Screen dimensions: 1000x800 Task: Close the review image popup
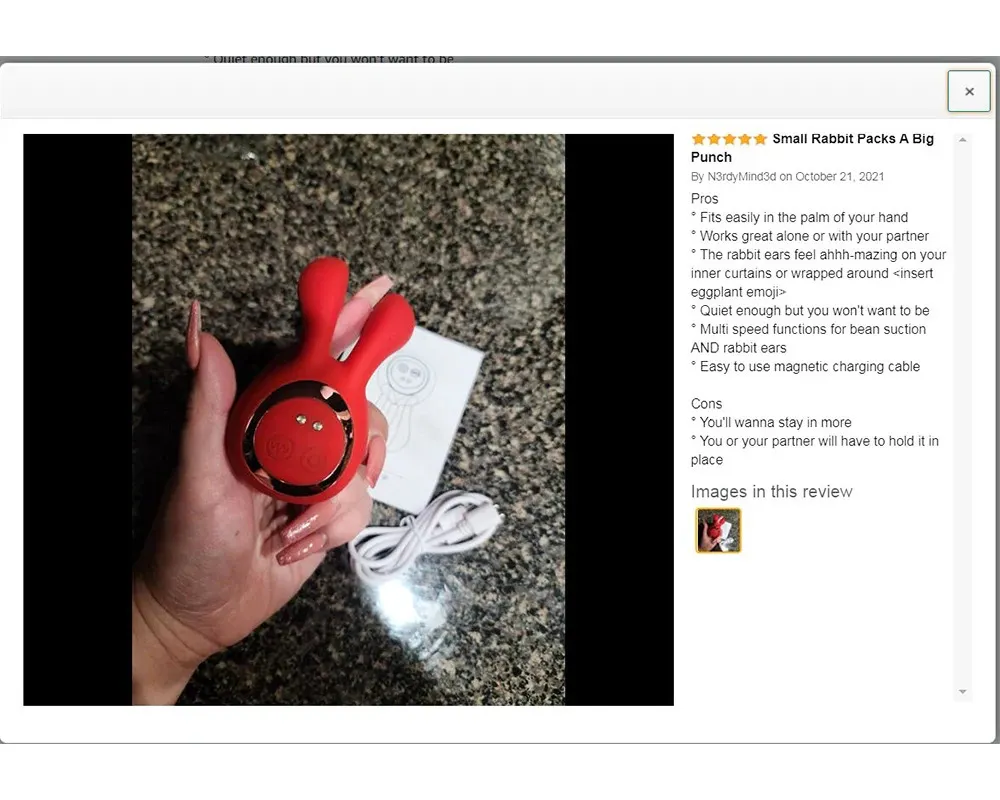969,91
